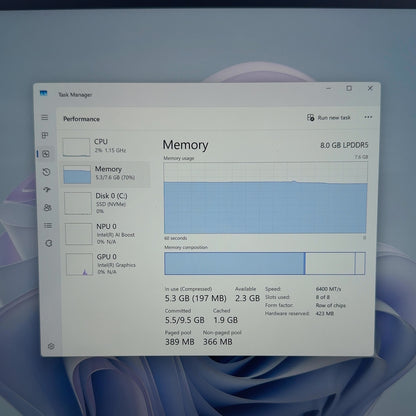Screen dimensions: 416x416
Task: Click the GPU 0 mini graph thumbnail
Action: (x=79, y=264)
